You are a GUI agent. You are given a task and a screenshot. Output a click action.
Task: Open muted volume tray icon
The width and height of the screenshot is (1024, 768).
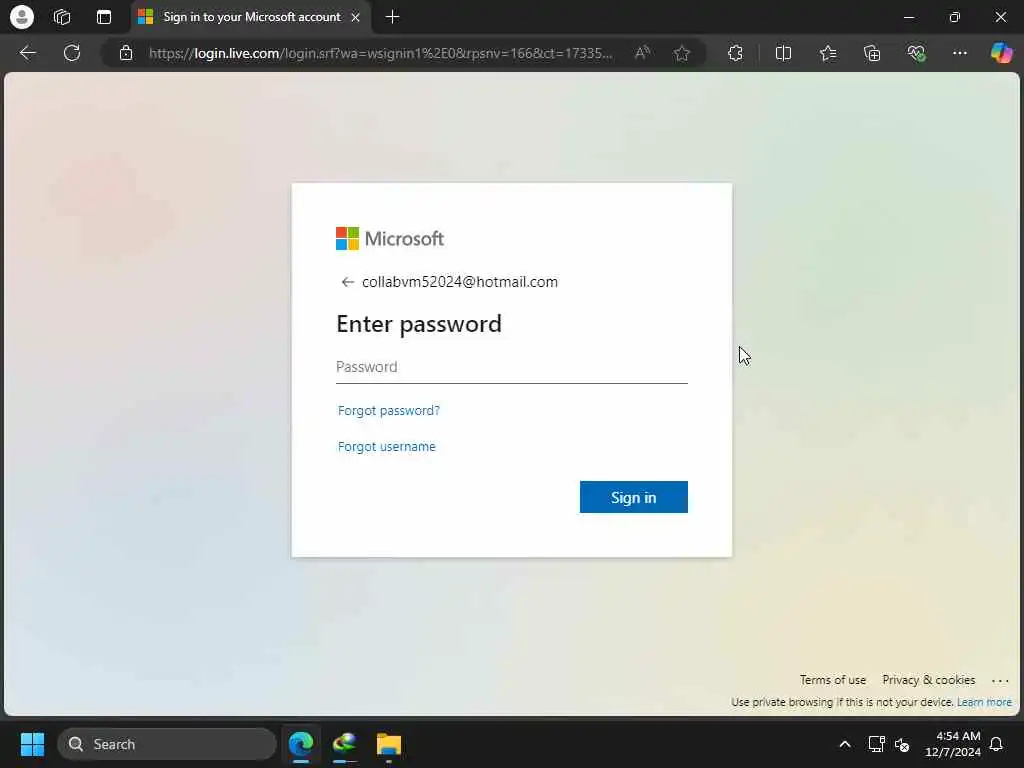(x=903, y=744)
